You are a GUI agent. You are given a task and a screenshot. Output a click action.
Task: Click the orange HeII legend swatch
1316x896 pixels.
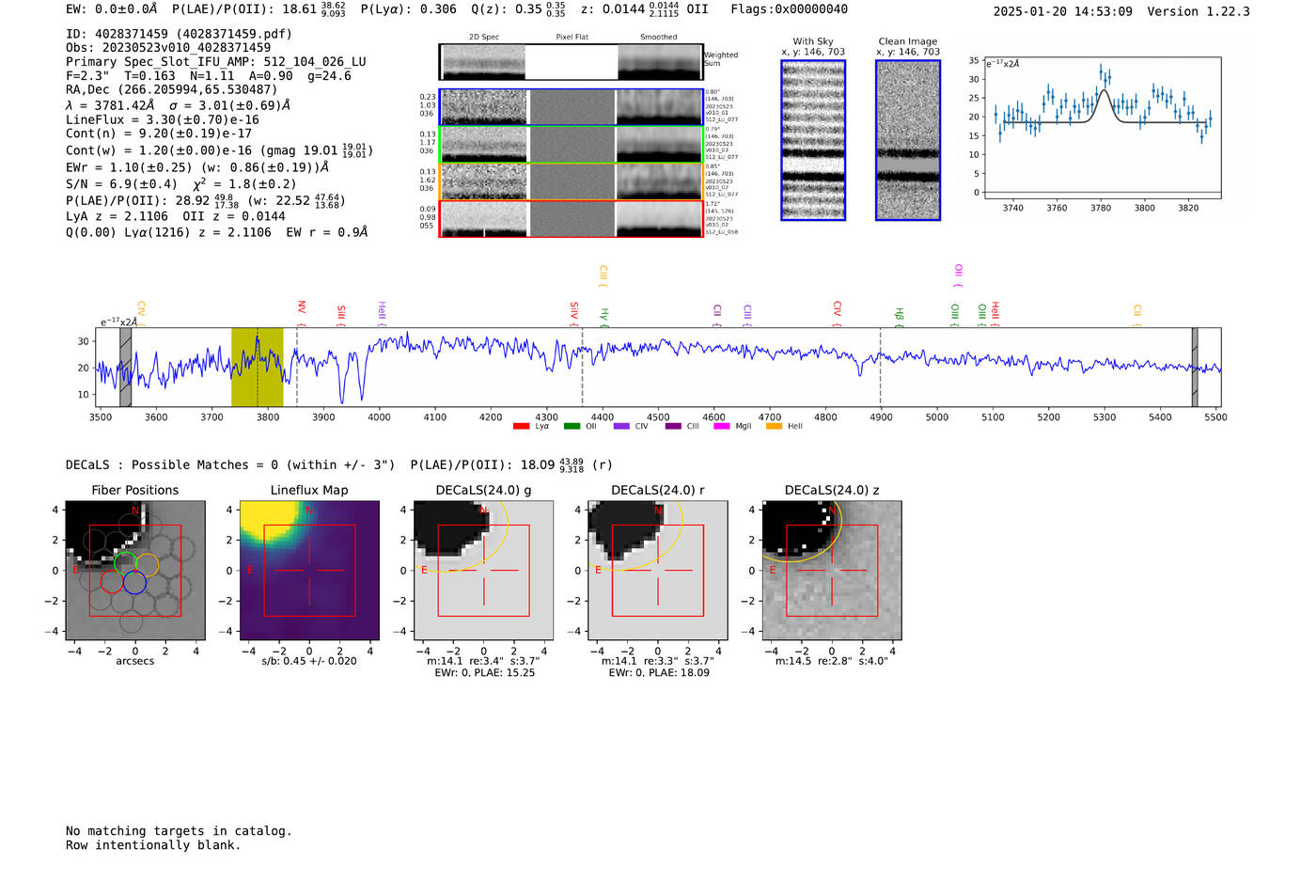[x=775, y=427]
